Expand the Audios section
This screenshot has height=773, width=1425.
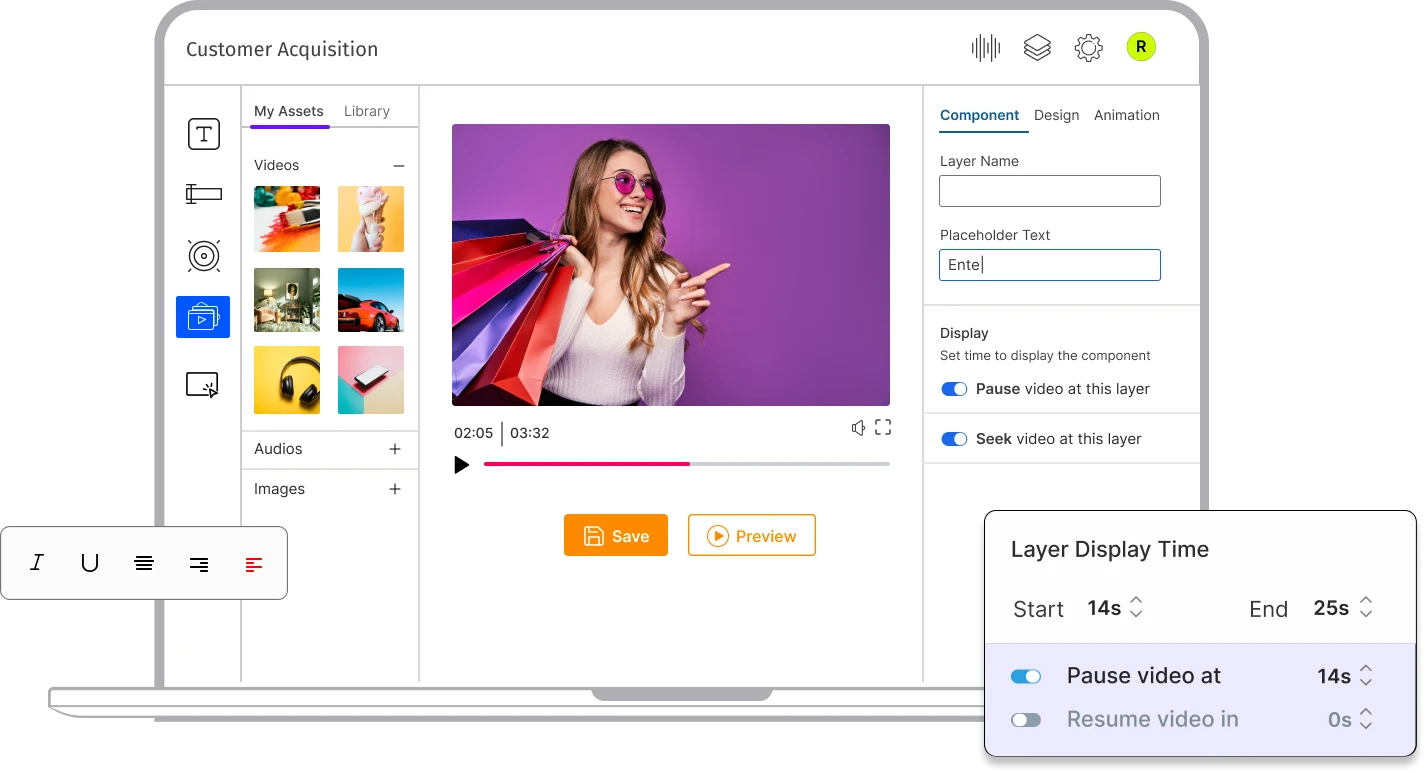click(395, 449)
